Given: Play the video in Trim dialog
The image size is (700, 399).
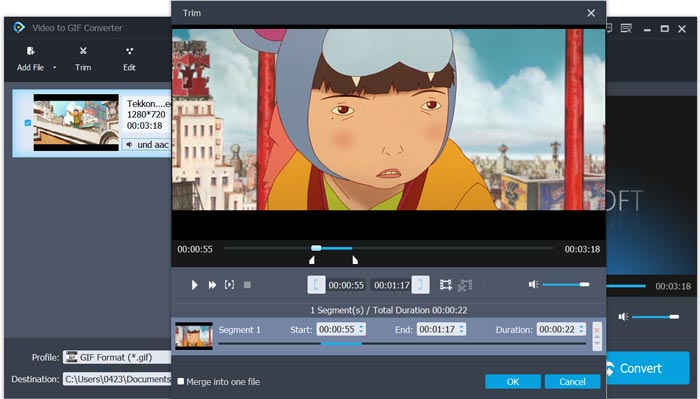Looking at the screenshot, I should (194, 285).
